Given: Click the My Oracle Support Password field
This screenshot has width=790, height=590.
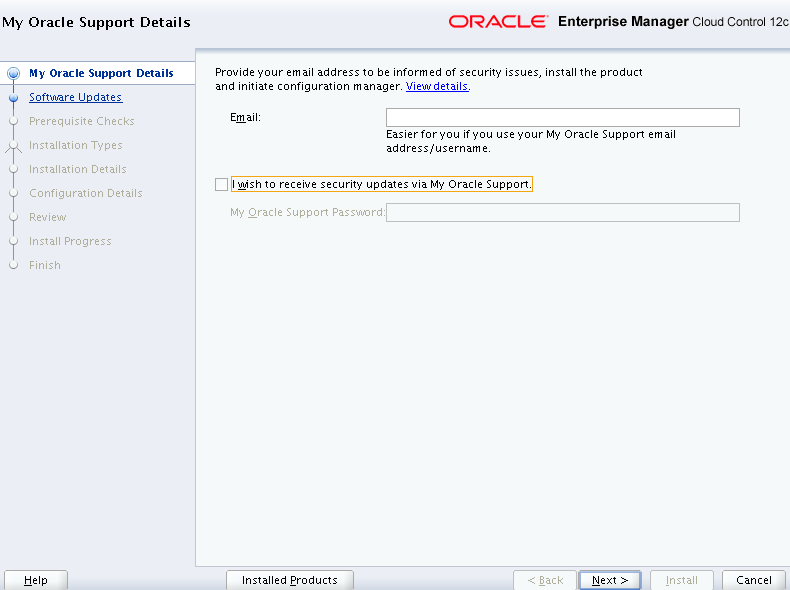Looking at the screenshot, I should tap(562, 212).
